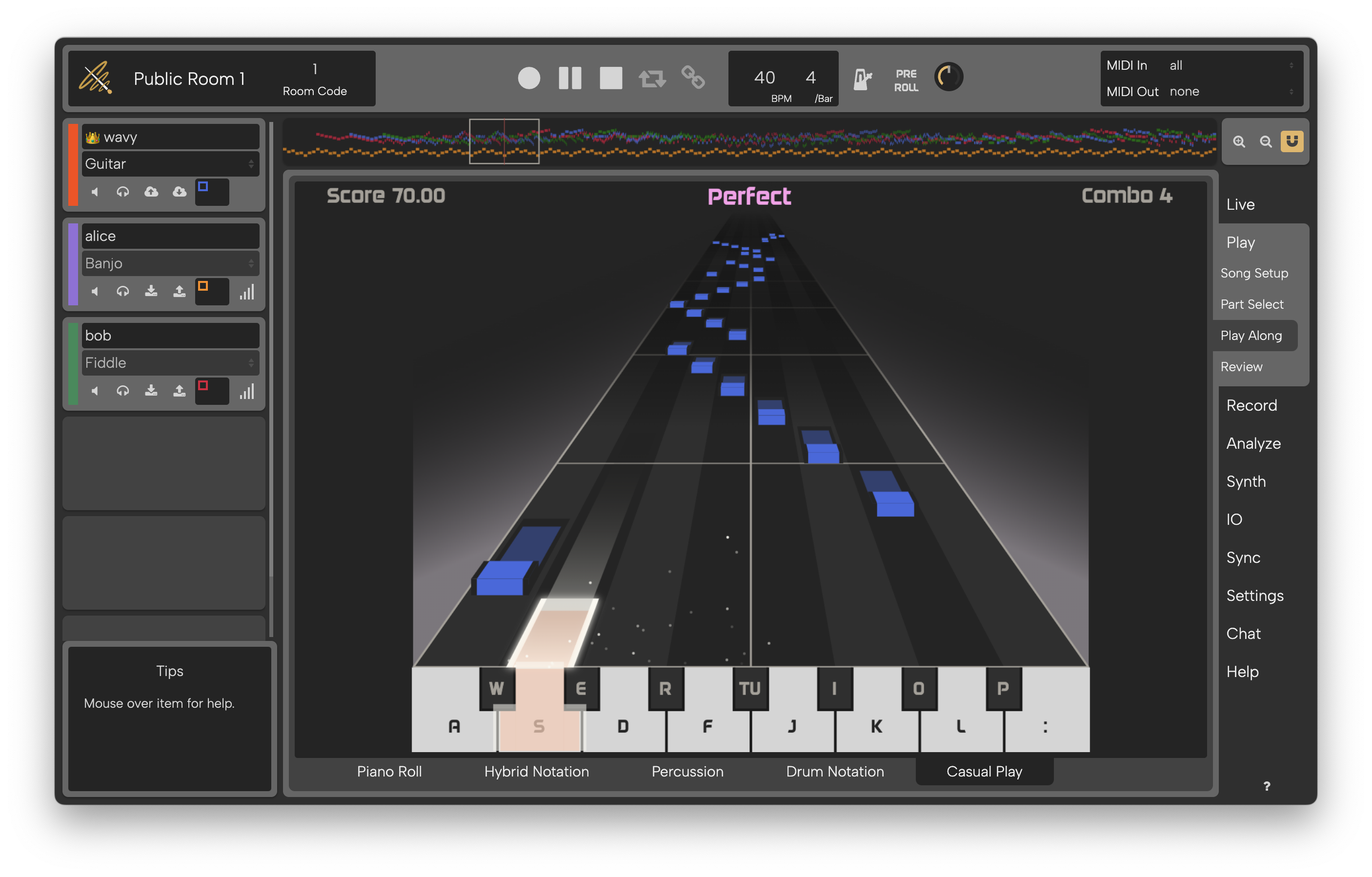The image size is (1372, 877).
Task: Pause playback with the pause button
Action: point(570,78)
